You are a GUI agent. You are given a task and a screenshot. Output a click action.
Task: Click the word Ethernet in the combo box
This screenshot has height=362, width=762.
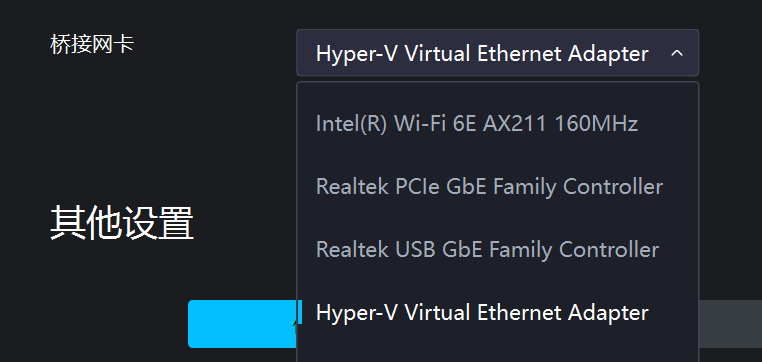tap(519, 53)
